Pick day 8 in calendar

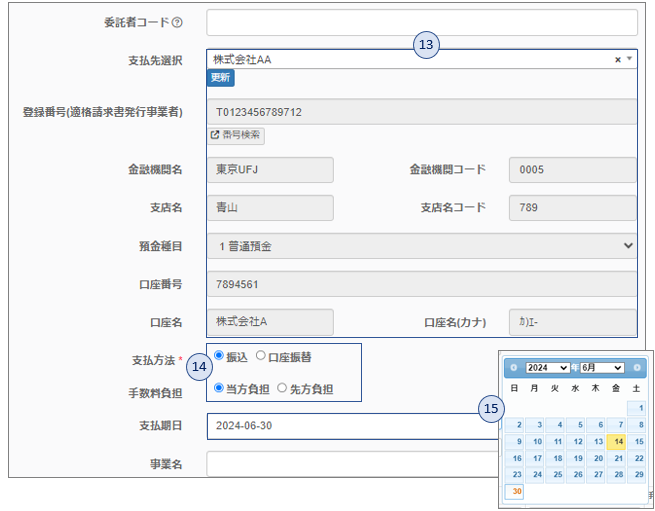pos(637,425)
